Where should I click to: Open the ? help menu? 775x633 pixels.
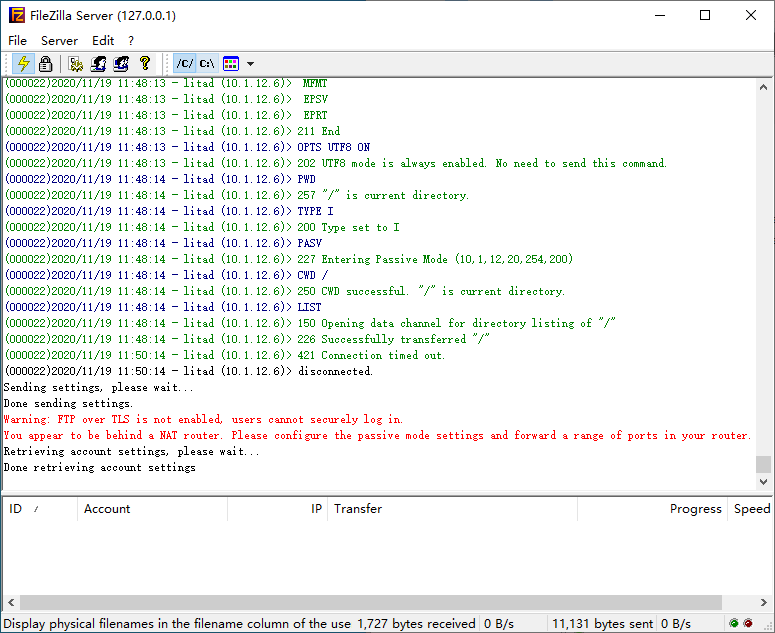click(x=130, y=41)
